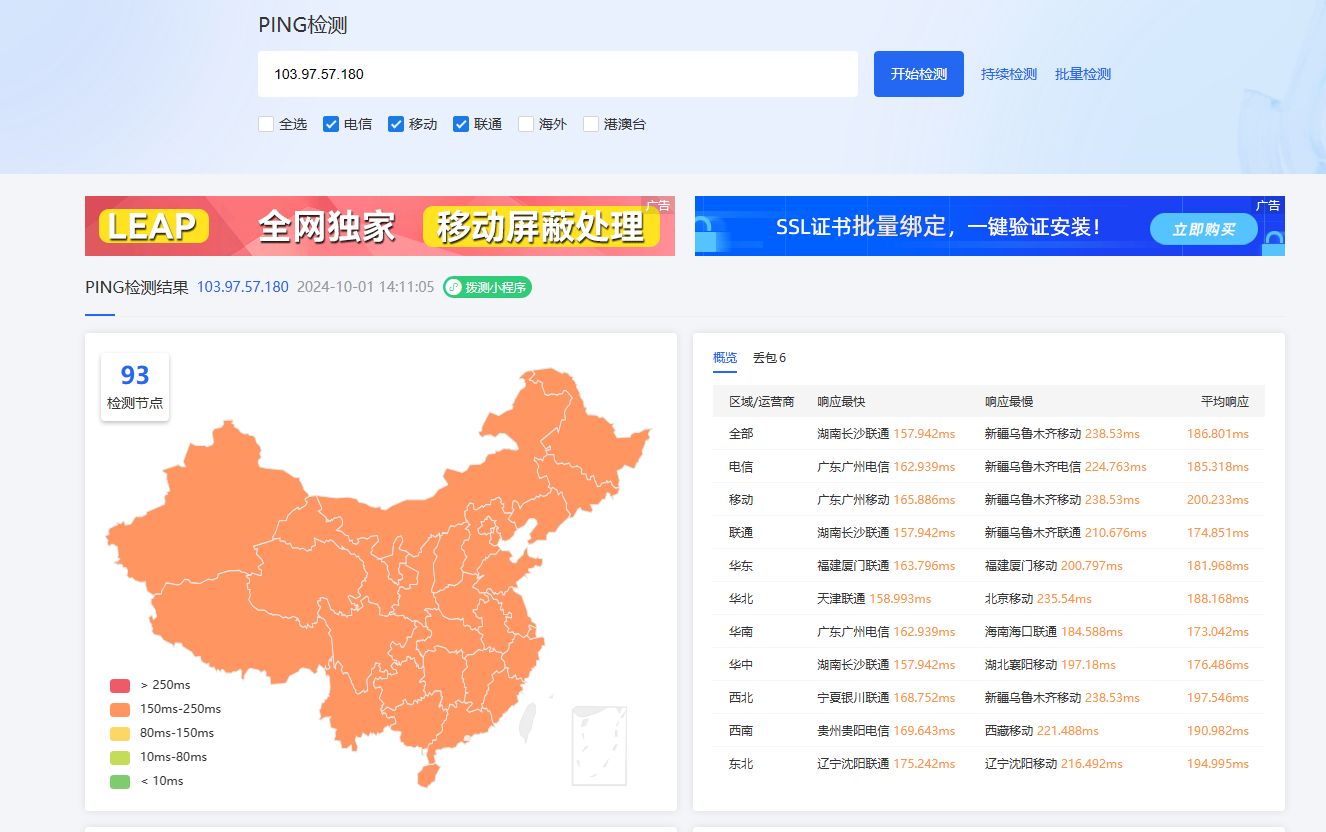The image size is (1326, 832).
Task: Toggle the yellow 80ms-150ms legend swatch
Action: pyautogui.click(x=120, y=733)
